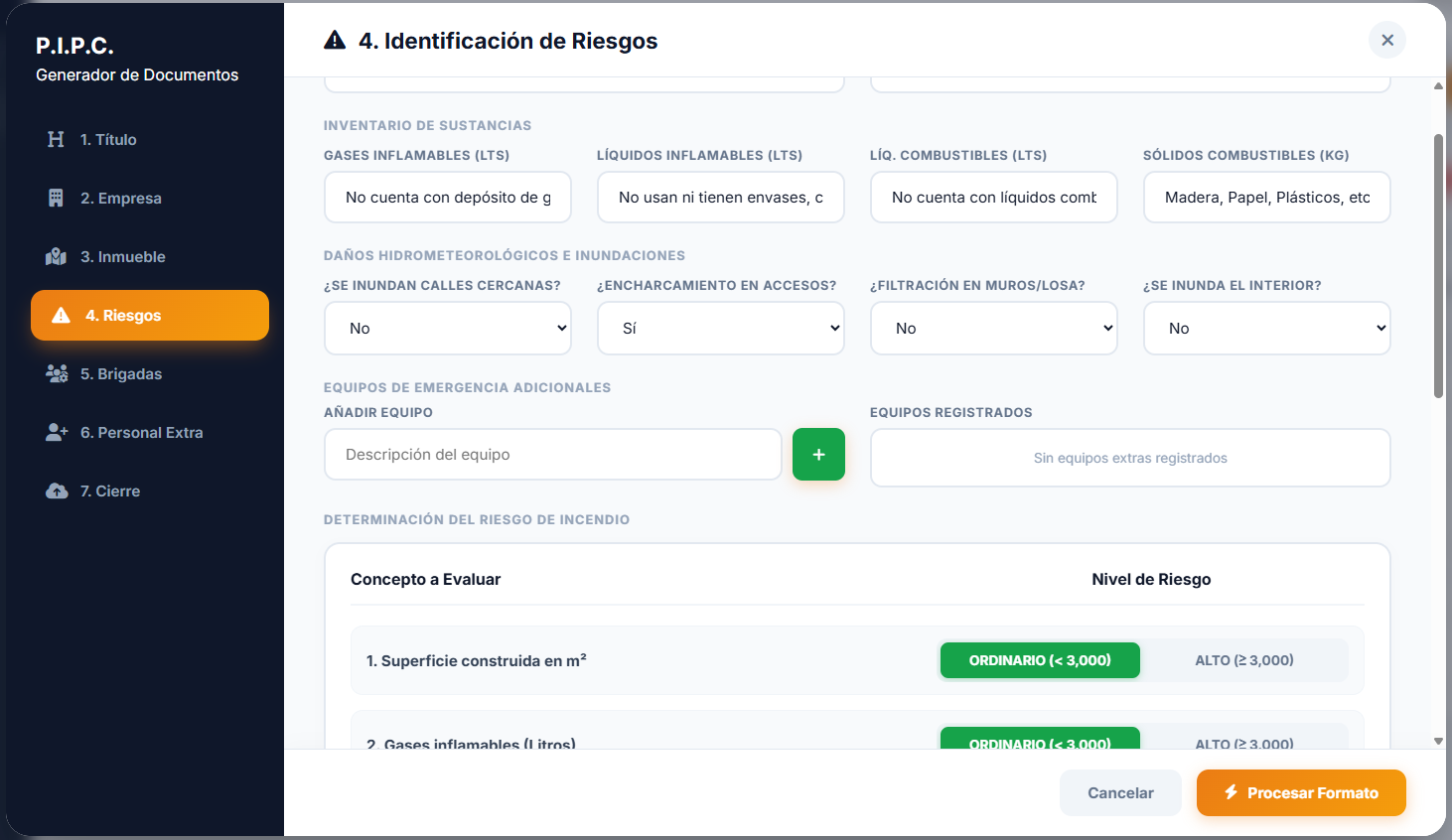This screenshot has height=840, width=1452.
Task: Open the ¿Se inundan calles cercanas? dropdown
Action: point(448,328)
